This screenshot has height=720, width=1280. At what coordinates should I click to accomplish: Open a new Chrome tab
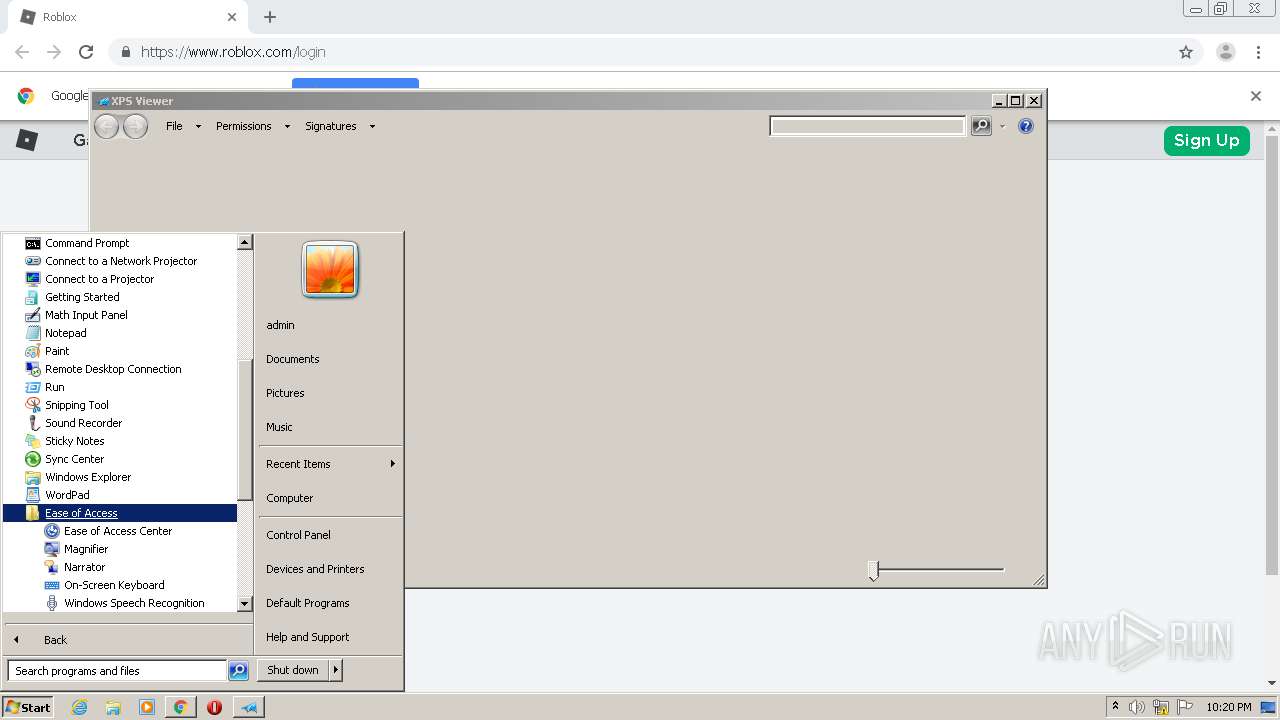(270, 17)
